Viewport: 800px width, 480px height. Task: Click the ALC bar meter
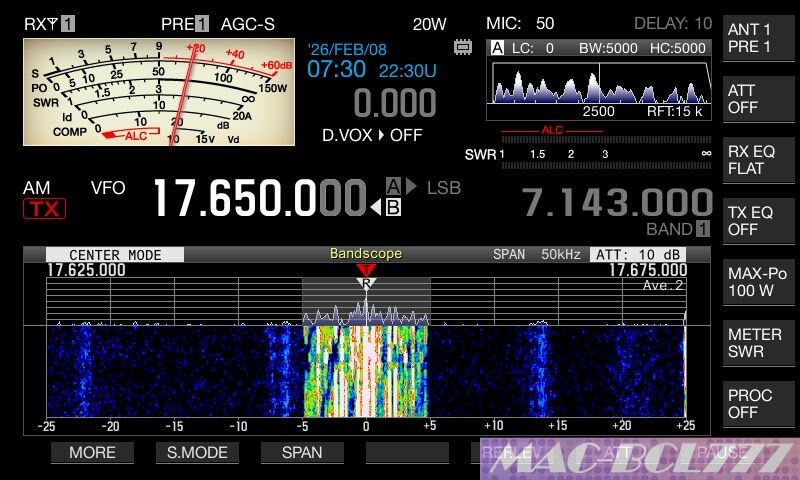606,139
